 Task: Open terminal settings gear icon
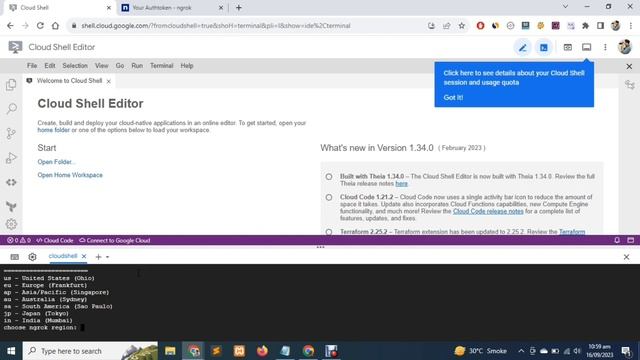click(32, 257)
